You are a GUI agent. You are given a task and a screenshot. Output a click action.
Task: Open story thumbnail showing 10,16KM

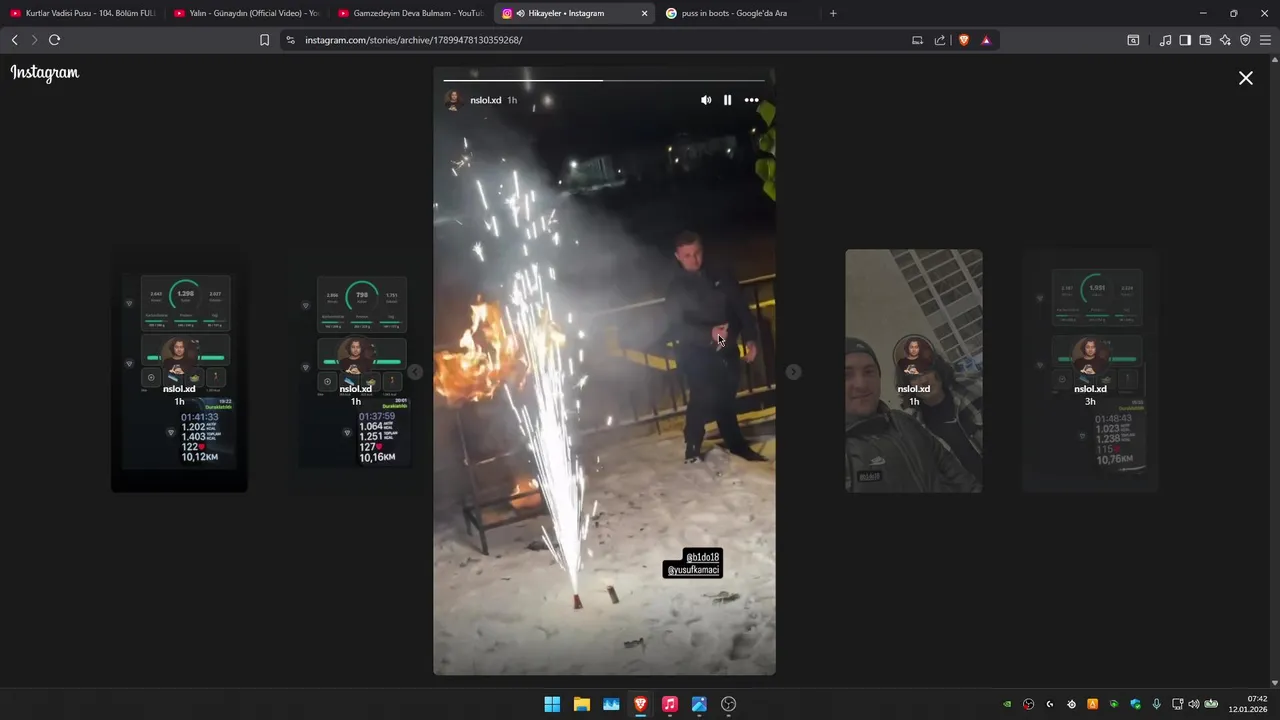tap(355, 371)
